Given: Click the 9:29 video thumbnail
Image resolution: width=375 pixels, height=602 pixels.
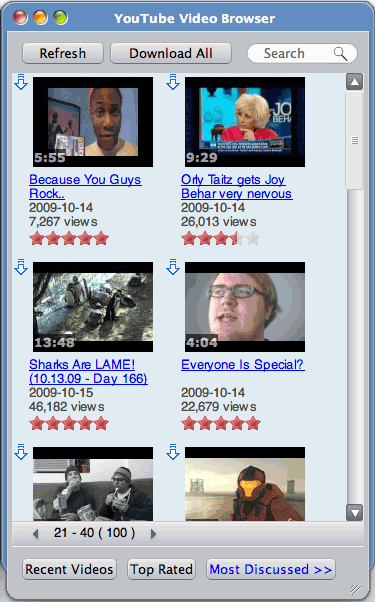Looking at the screenshot, I should [x=245, y=122].
